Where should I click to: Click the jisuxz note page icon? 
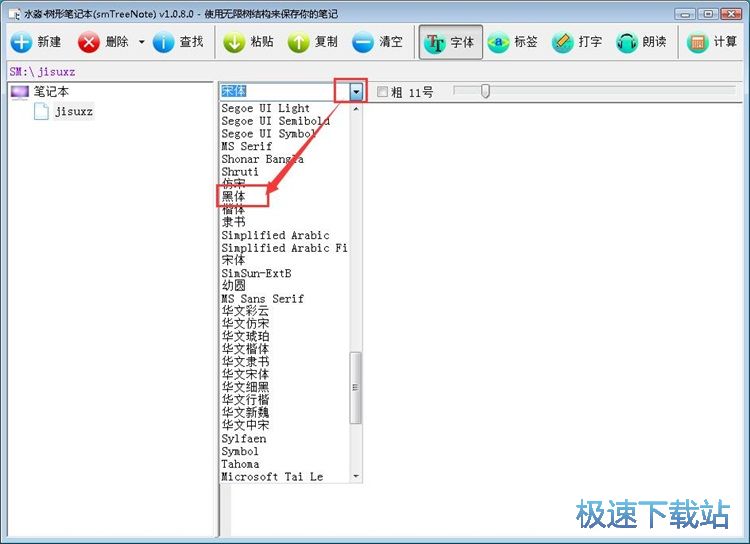click(41, 111)
